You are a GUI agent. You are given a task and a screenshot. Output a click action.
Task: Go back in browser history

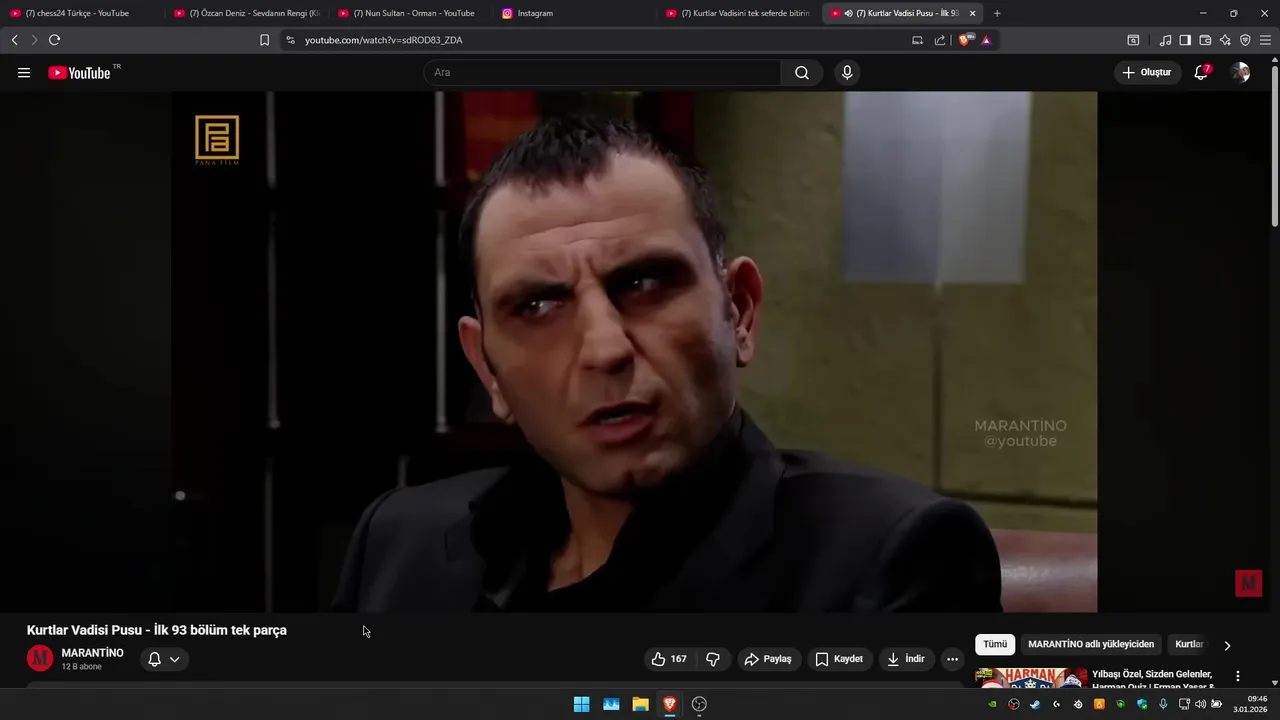pos(14,40)
